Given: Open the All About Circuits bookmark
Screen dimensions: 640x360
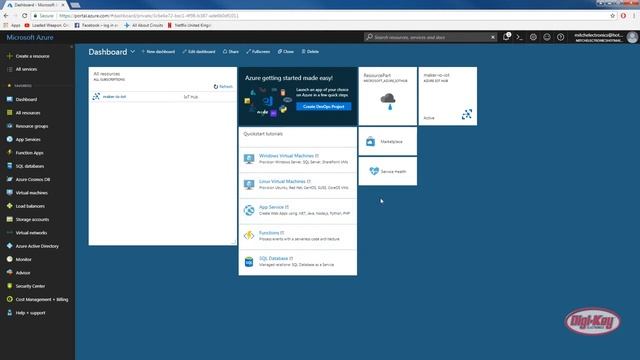Looking at the screenshot, I should point(144,25).
